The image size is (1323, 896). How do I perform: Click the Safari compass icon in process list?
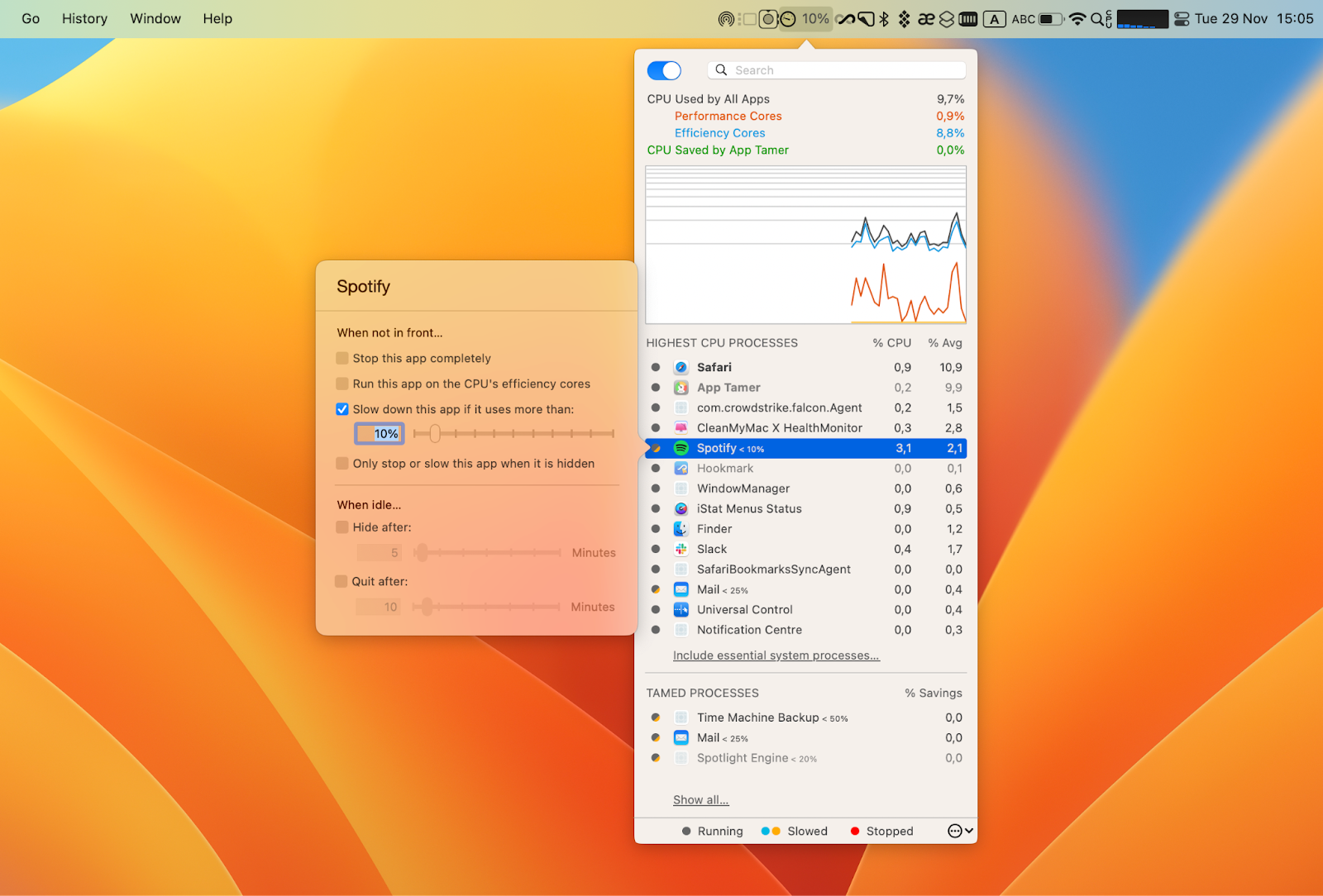point(681,367)
